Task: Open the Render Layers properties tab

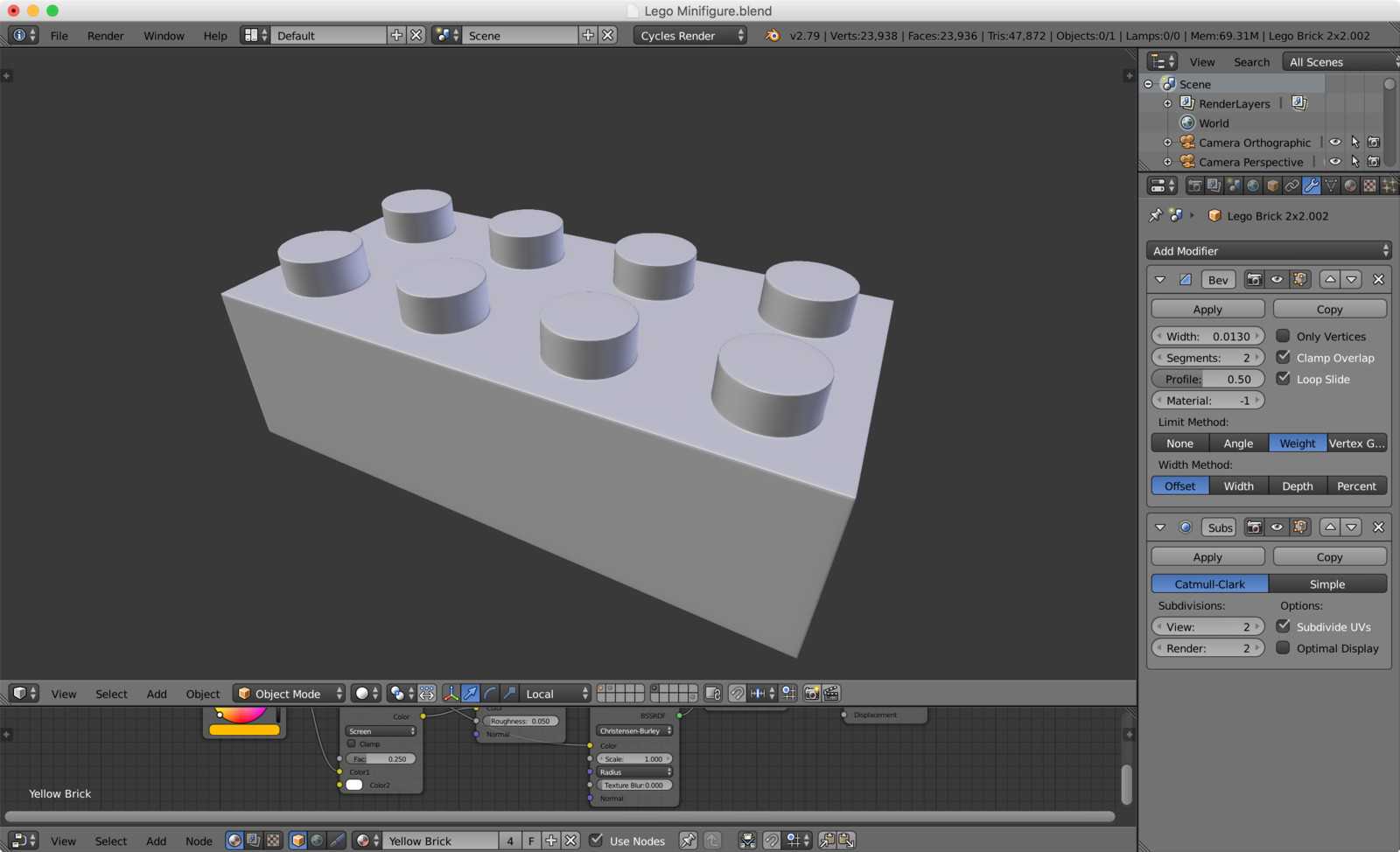Action: (x=1214, y=185)
